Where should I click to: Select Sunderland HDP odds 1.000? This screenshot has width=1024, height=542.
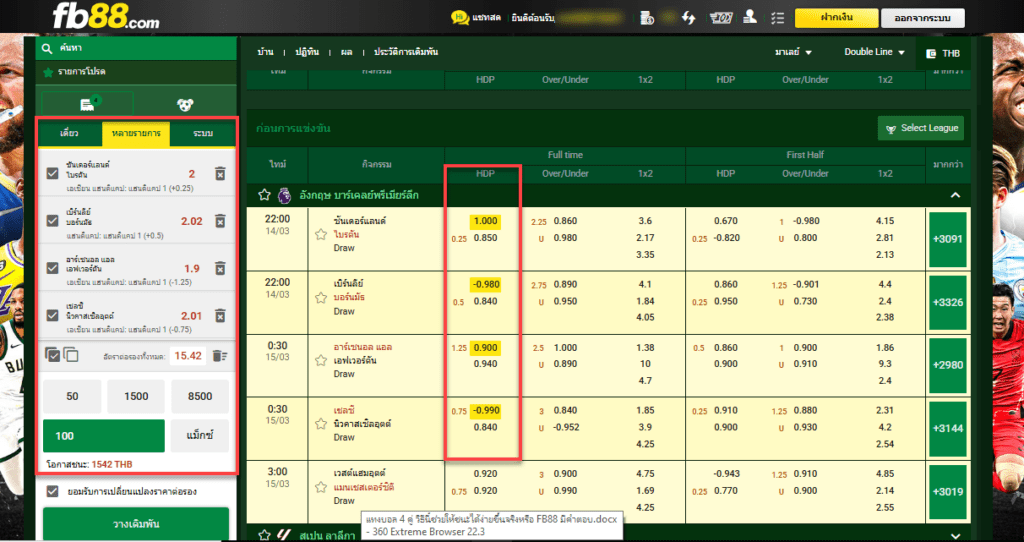[485, 221]
